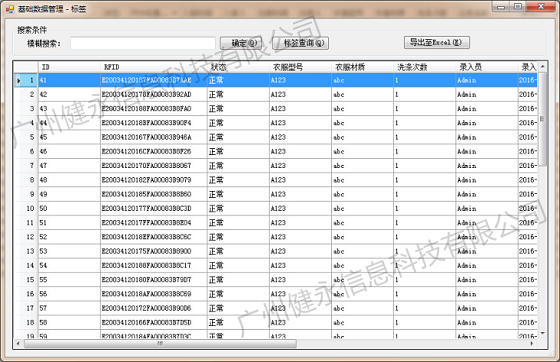This screenshot has height=362, width=560.
Task: Click the horizontal scrollbar thumb
Action: click(160, 344)
